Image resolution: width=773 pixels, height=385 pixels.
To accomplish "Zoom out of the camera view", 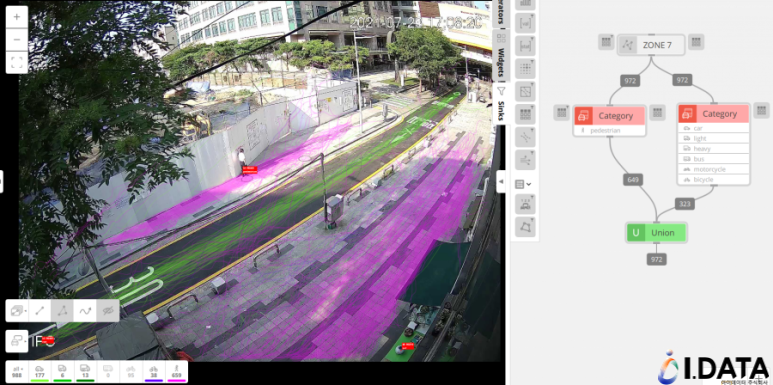I will (x=17, y=39).
